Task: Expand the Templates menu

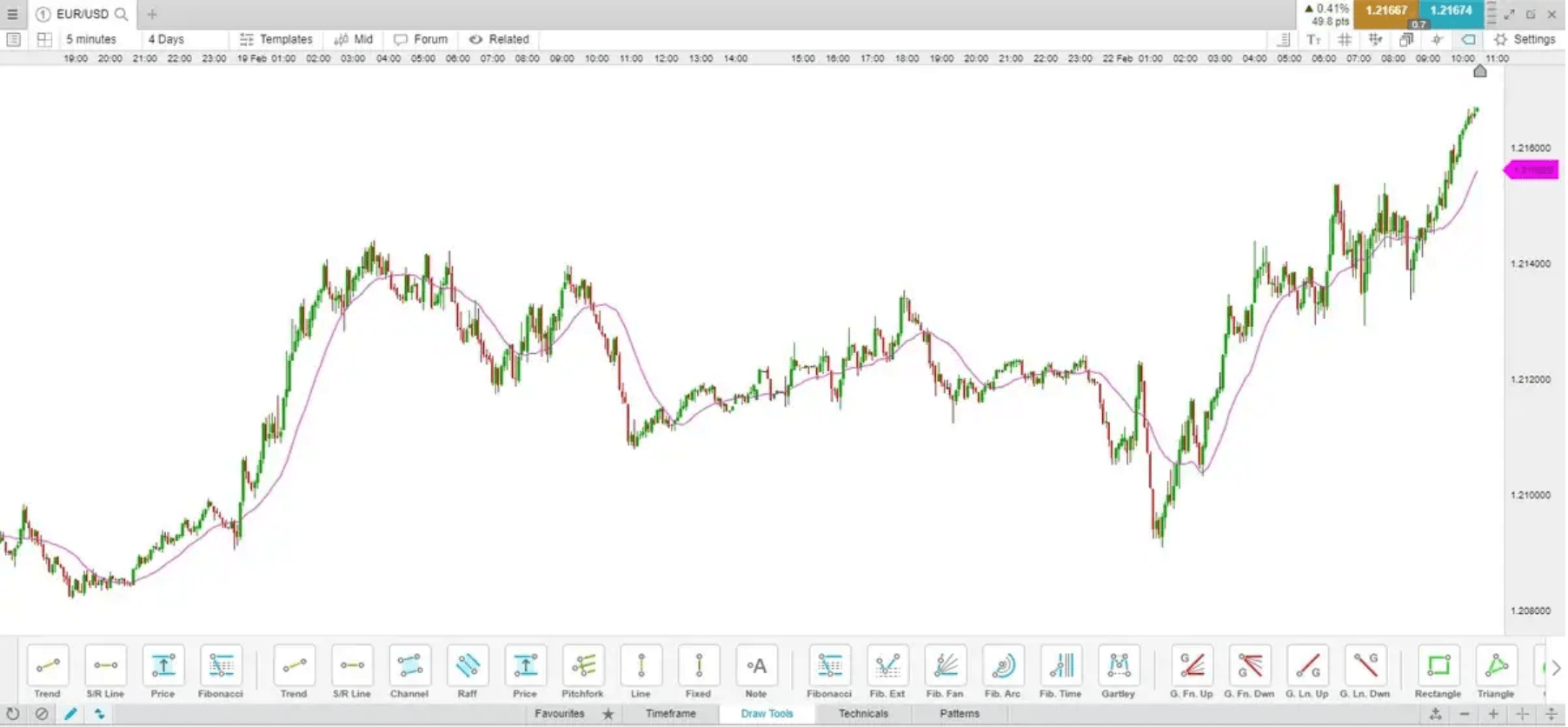Action: pos(276,39)
